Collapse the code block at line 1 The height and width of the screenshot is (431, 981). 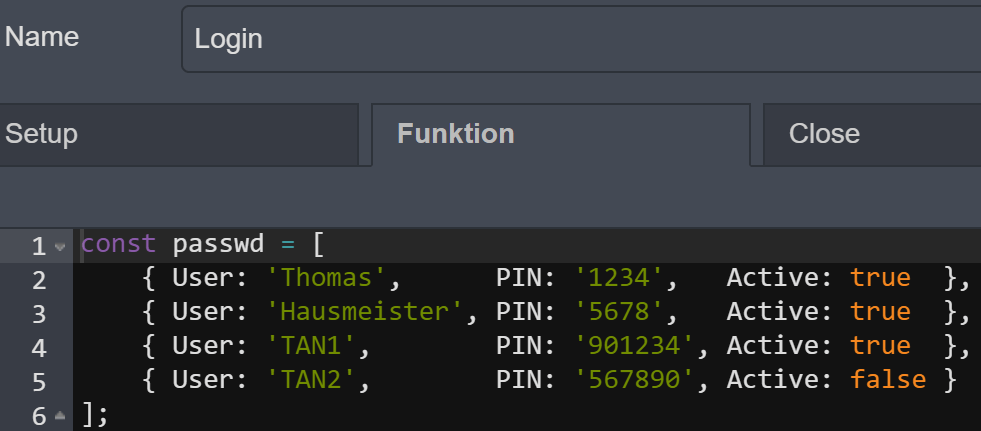60,246
